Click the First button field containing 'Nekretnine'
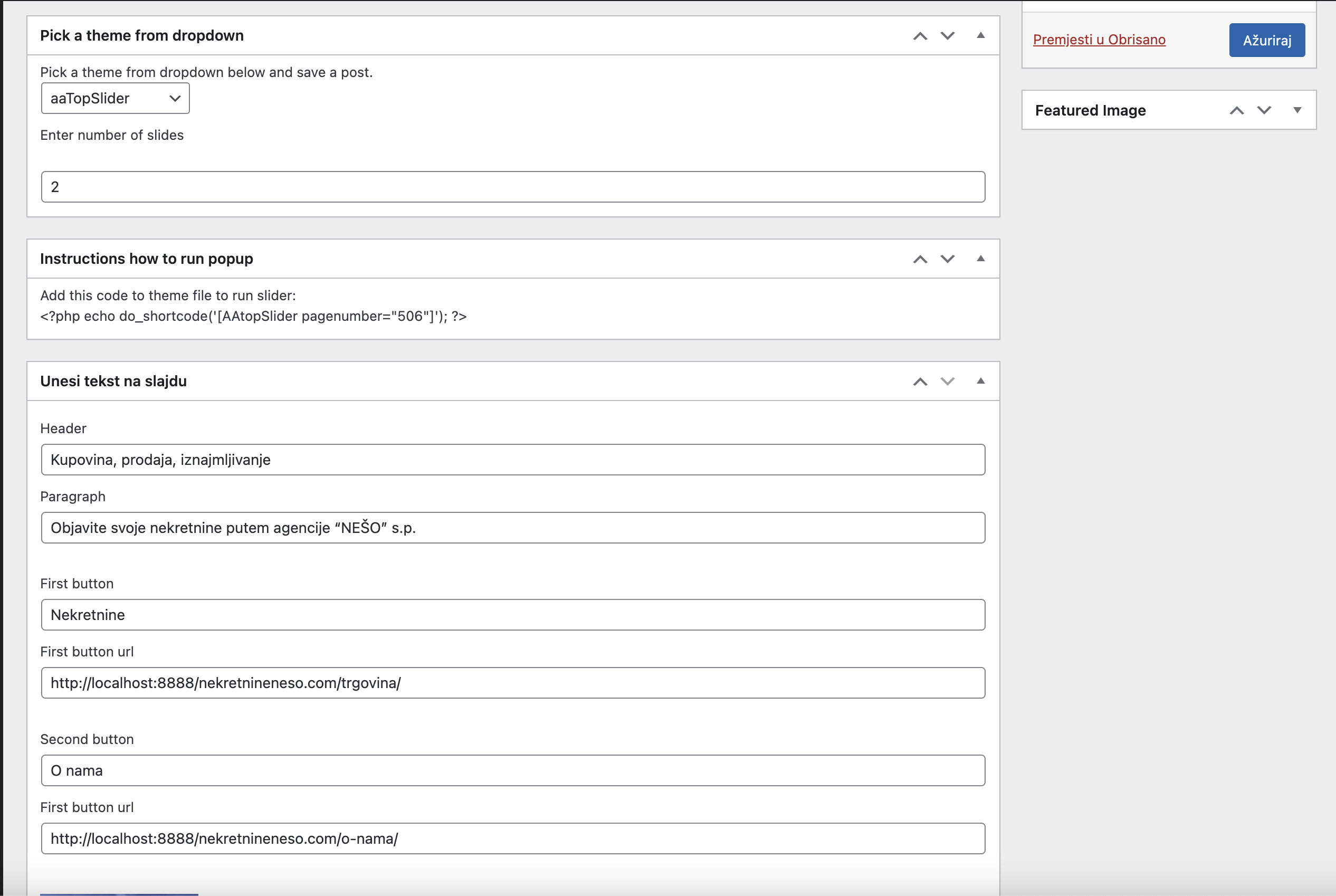 pos(512,615)
